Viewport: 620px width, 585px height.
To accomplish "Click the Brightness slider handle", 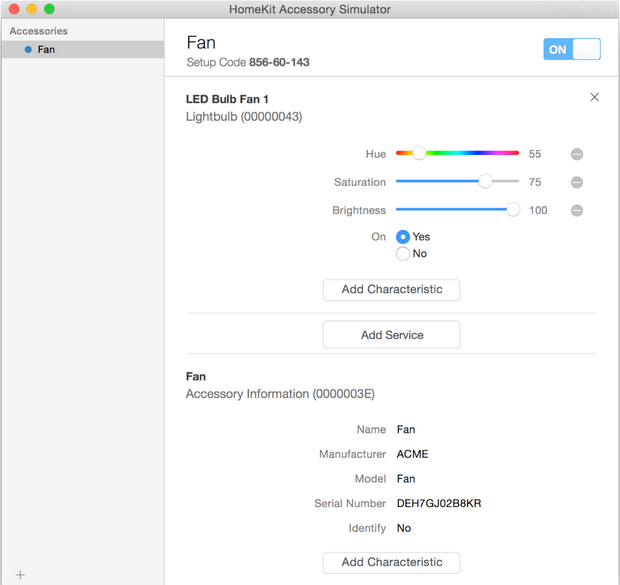I will (x=513, y=210).
